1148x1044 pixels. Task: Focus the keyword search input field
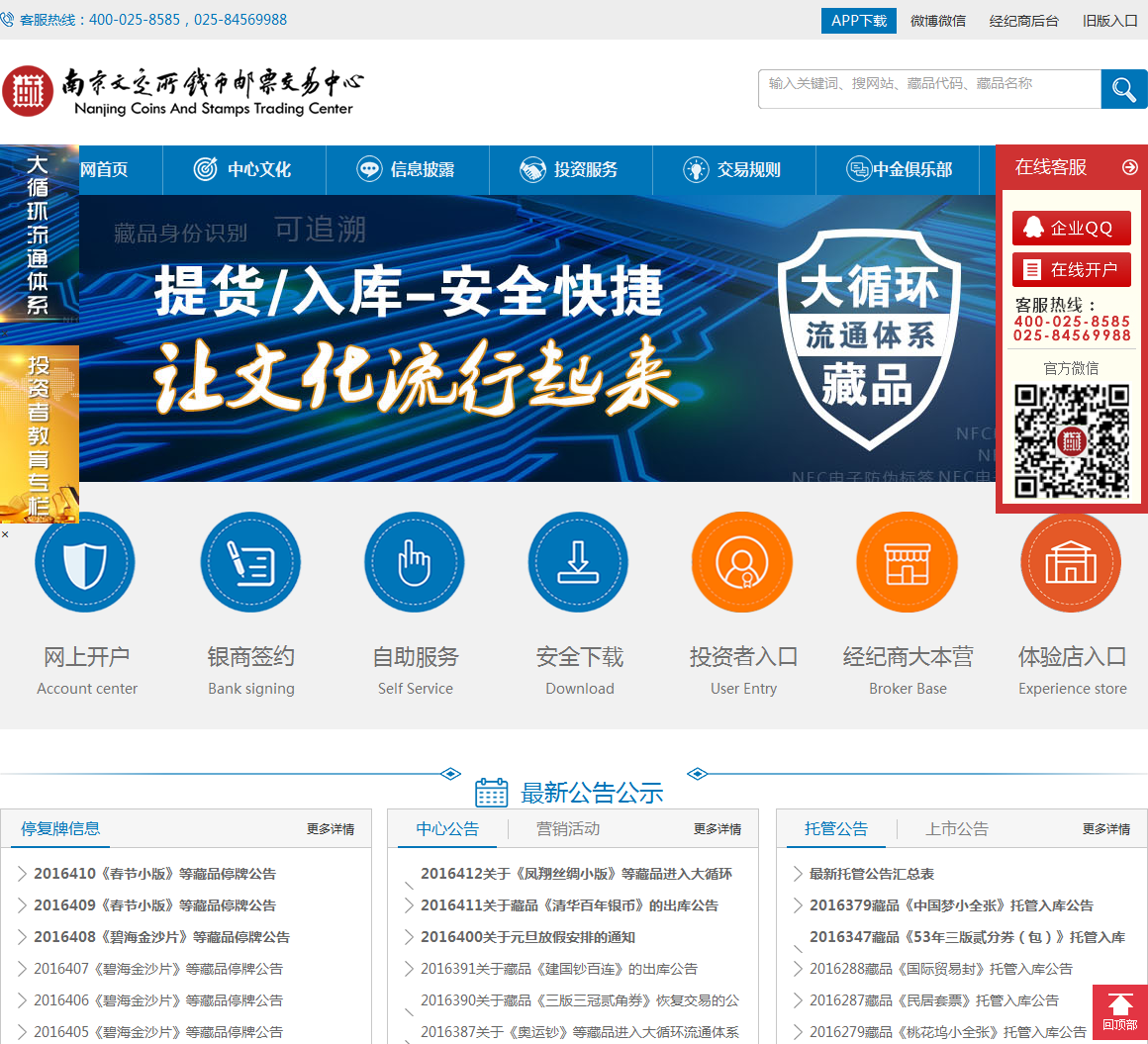[929, 89]
